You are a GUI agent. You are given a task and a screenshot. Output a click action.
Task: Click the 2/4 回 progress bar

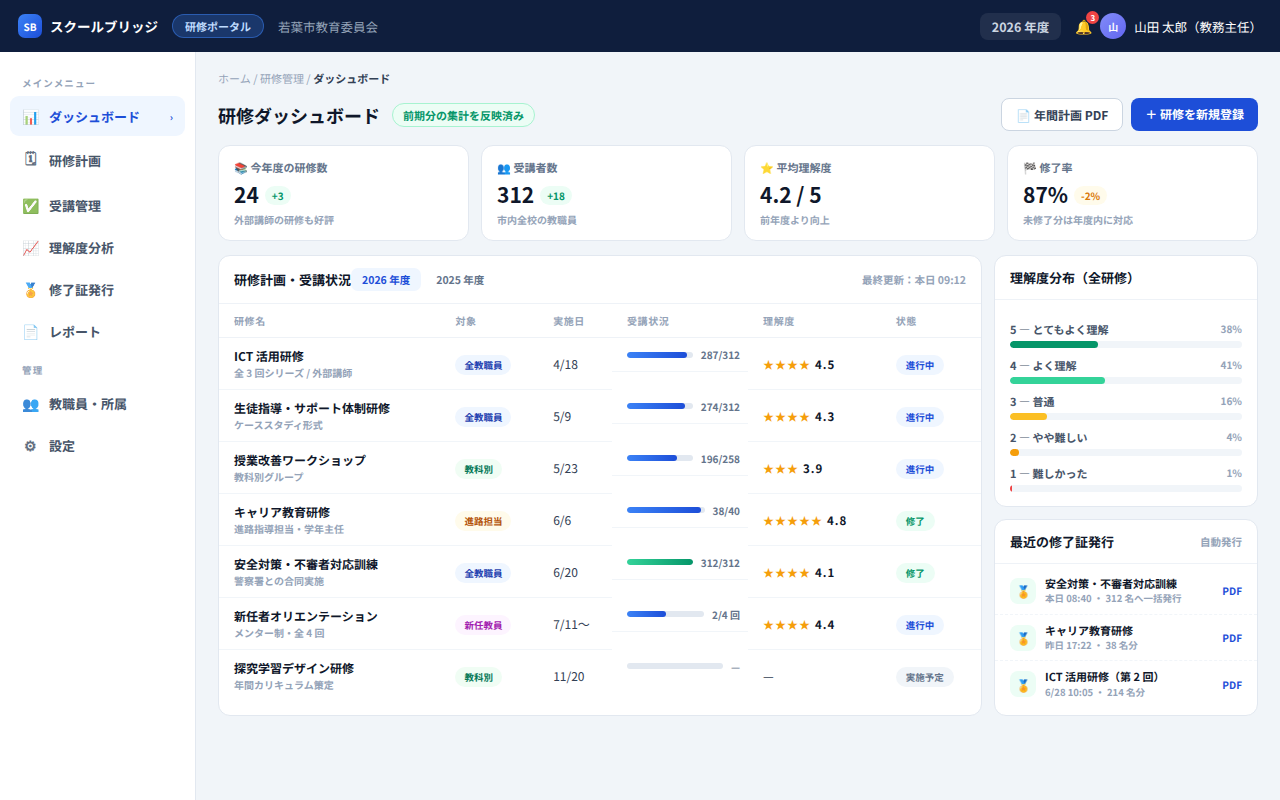click(x=666, y=614)
